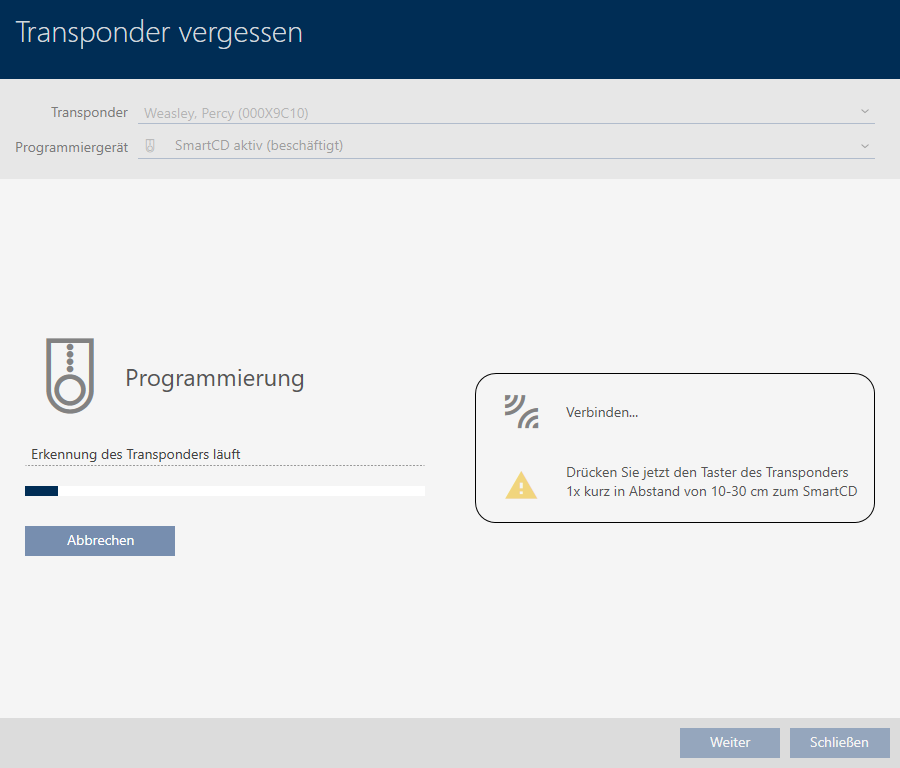Click the large transponder programming icon
The image size is (900, 768).
[x=70, y=375]
